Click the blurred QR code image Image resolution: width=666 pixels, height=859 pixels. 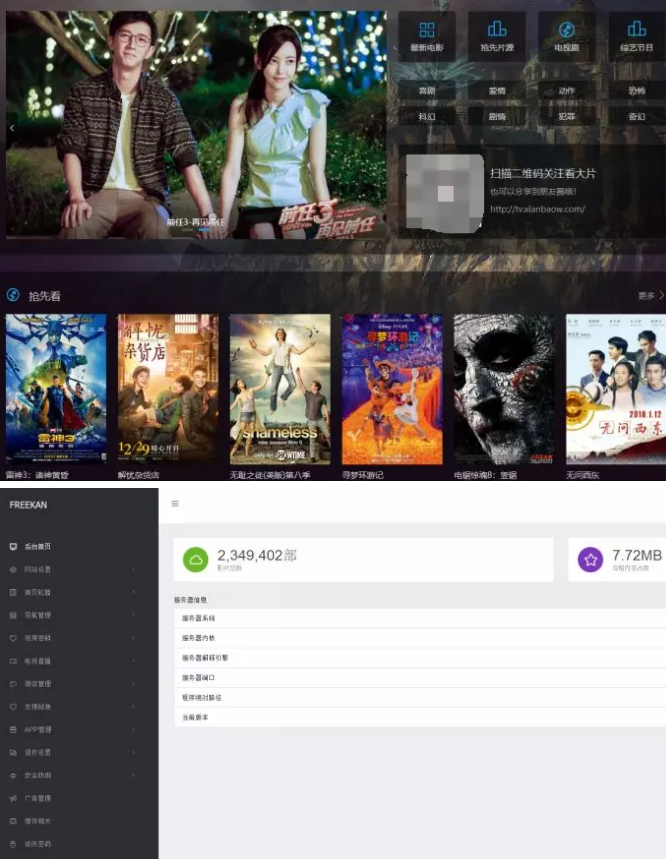(445, 193)
